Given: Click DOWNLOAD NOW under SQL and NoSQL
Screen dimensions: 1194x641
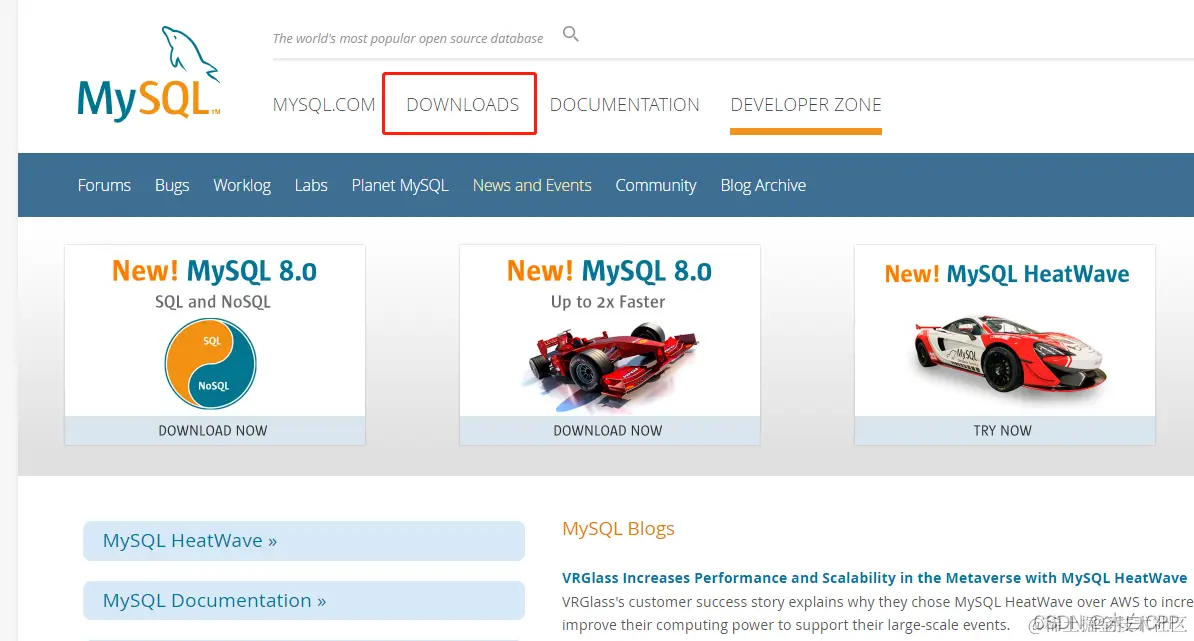Looking at the screenshot, I should 213,431.
